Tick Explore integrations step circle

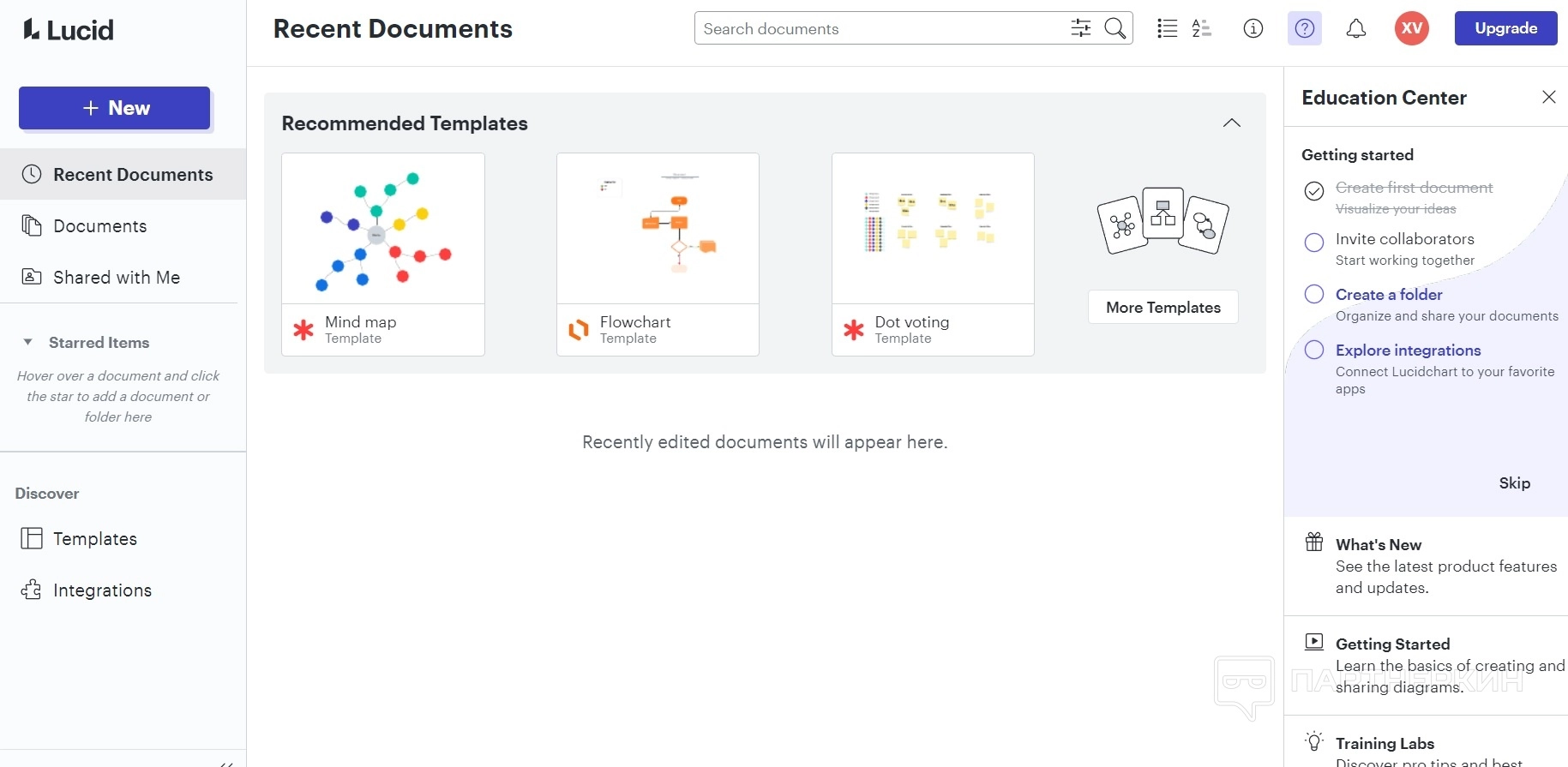click(1314, 350)
